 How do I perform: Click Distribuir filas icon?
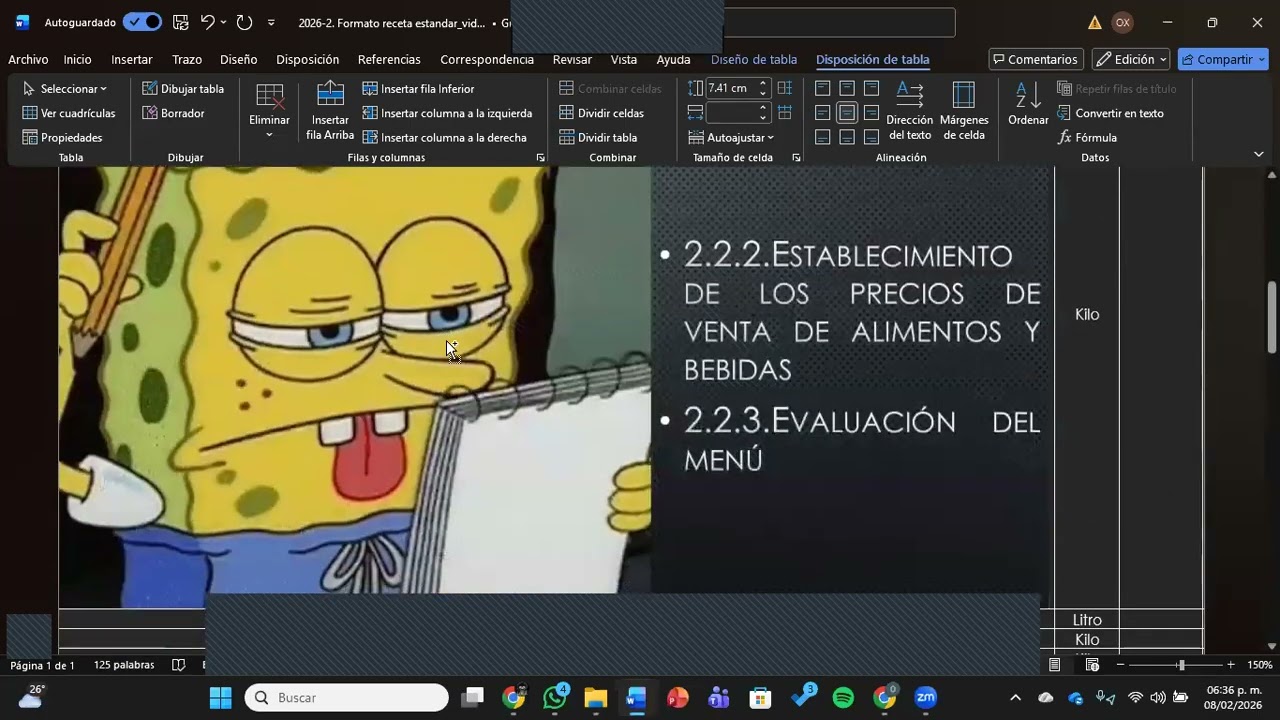[785, 88]
